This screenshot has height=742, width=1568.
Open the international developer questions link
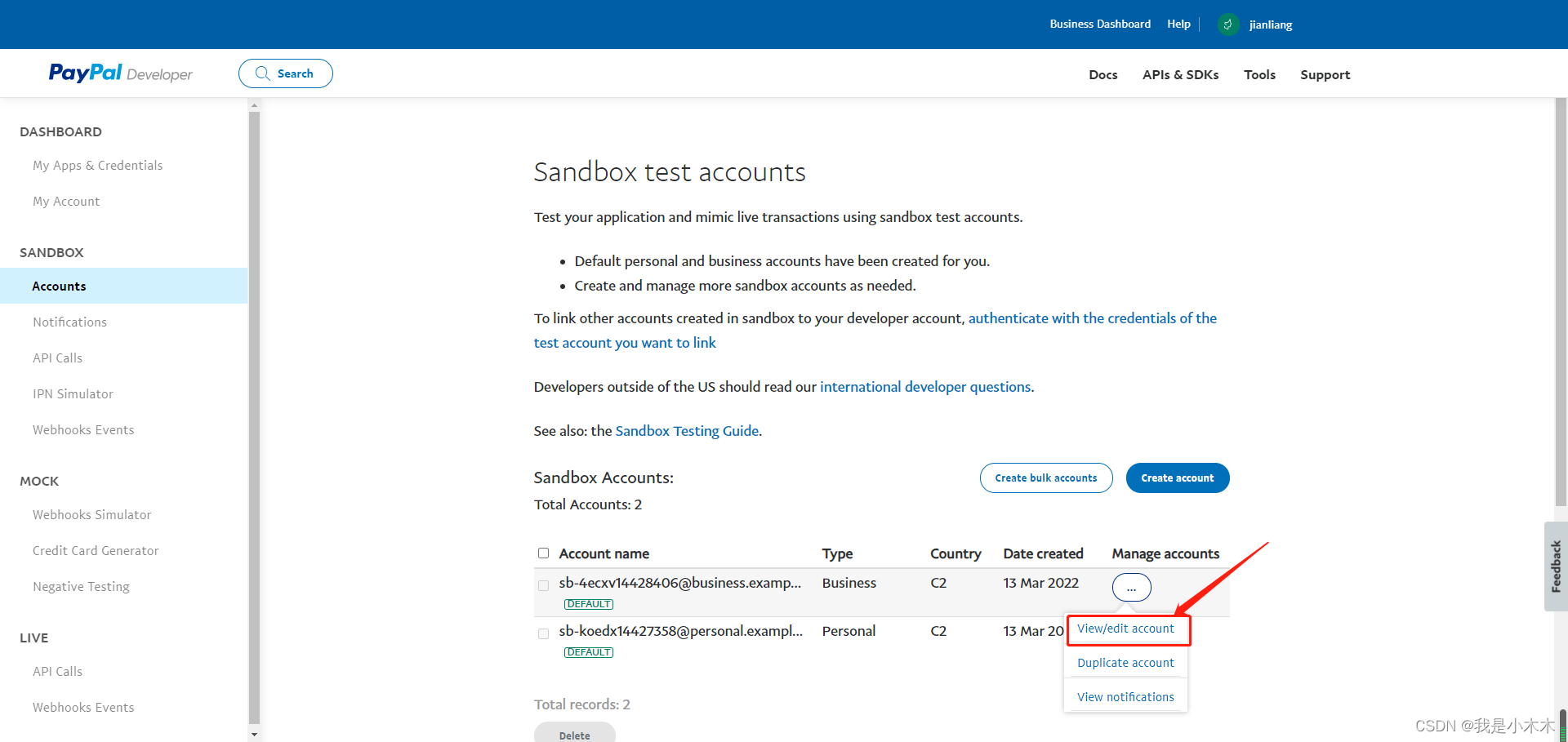click(925, 387)
